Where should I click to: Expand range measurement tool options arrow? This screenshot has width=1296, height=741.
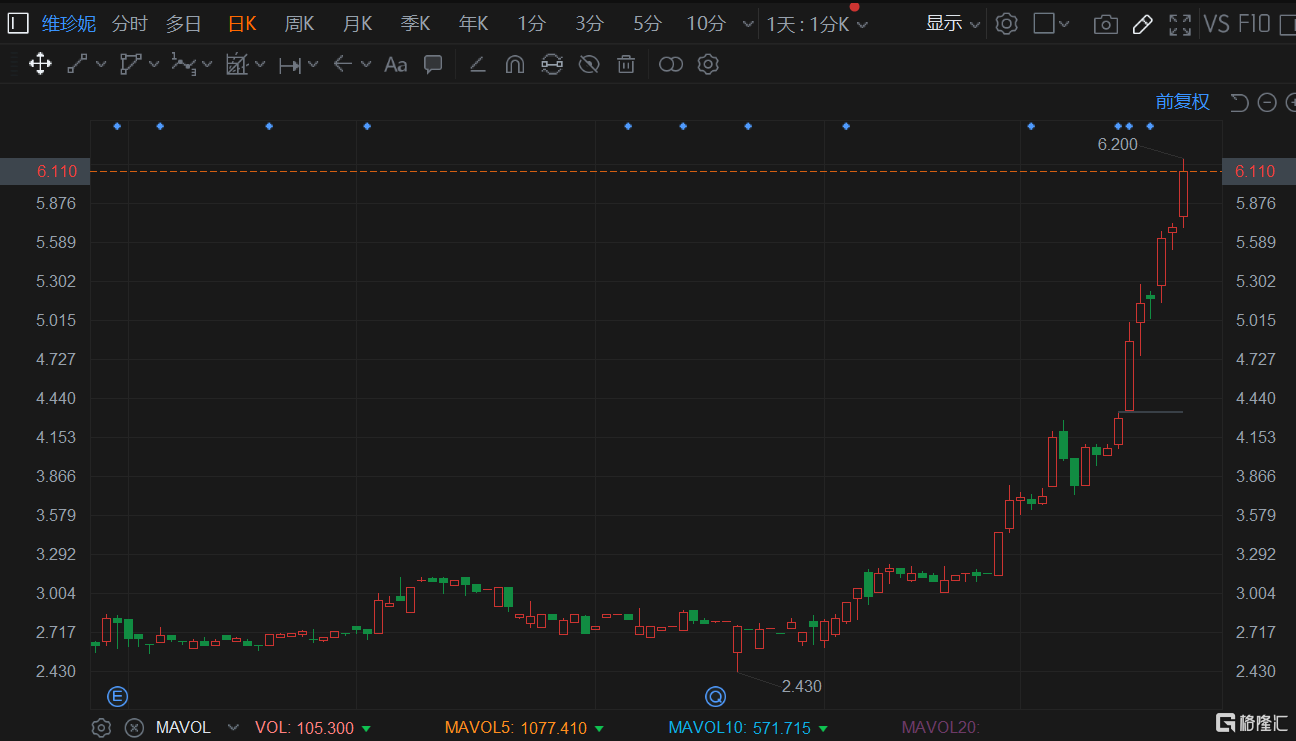coord(313,65)
